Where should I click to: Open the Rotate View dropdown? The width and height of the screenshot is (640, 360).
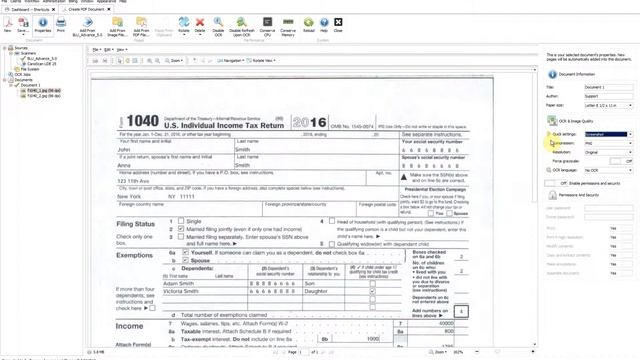coord(261,61)
